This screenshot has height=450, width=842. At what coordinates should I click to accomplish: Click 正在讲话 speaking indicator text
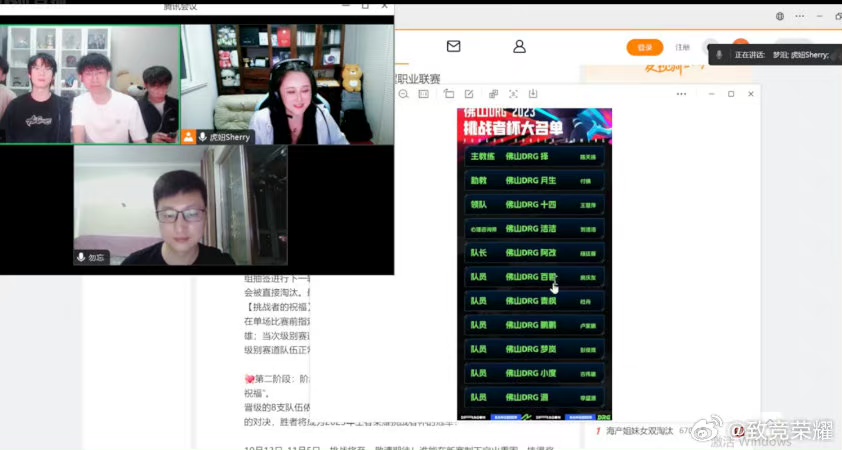pos(750,55)
